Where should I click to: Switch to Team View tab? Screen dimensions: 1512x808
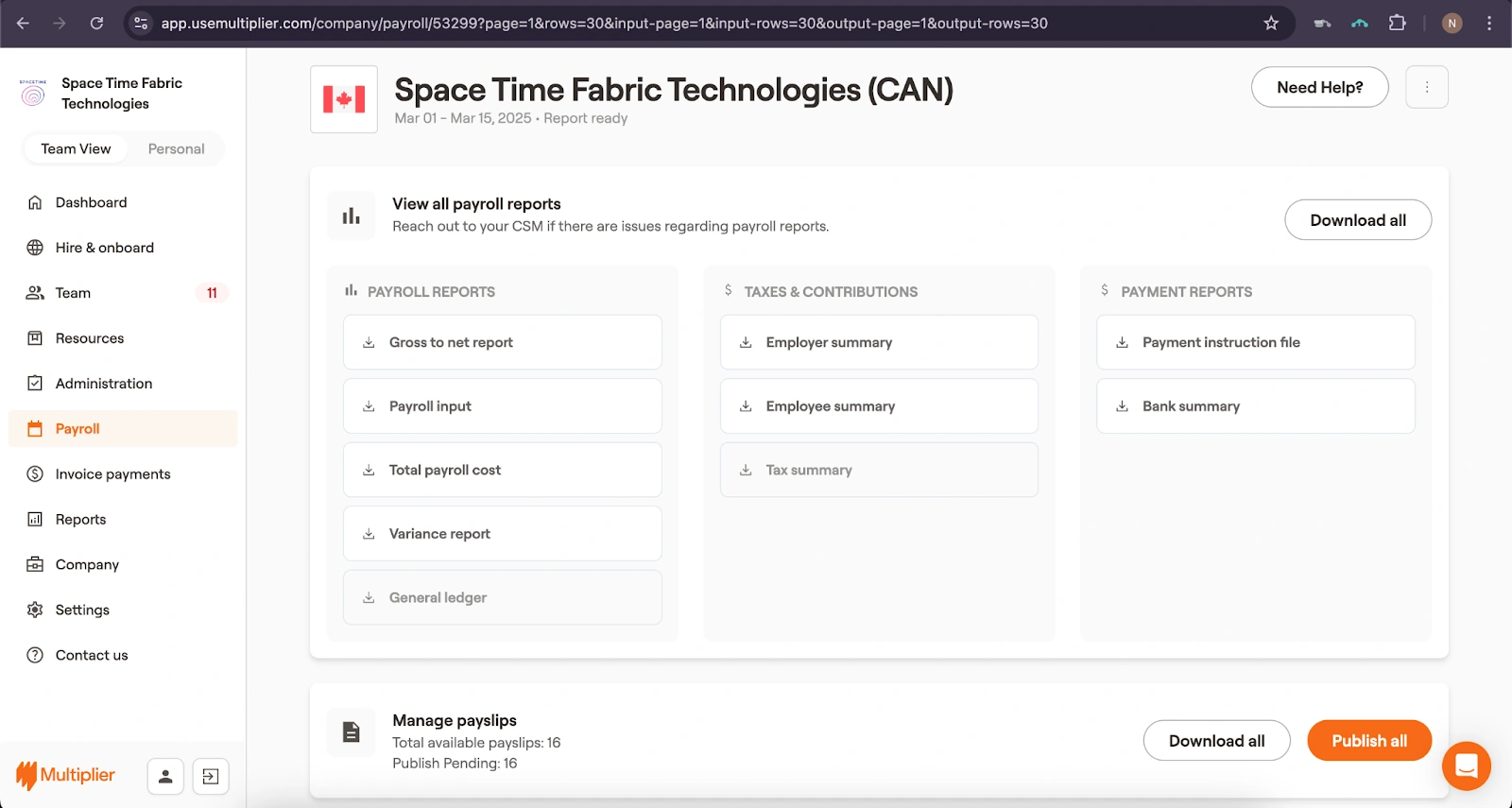click(x=76, y=149)
